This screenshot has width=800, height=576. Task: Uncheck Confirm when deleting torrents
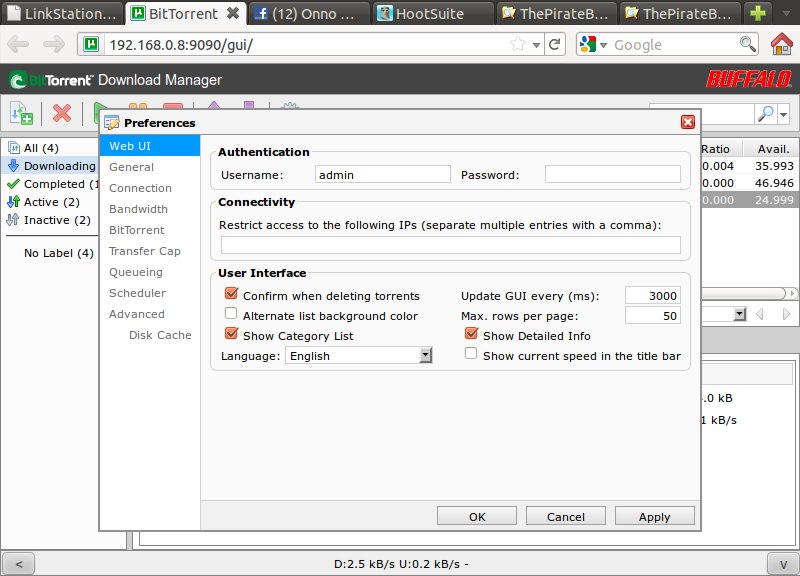coord(232,295)
